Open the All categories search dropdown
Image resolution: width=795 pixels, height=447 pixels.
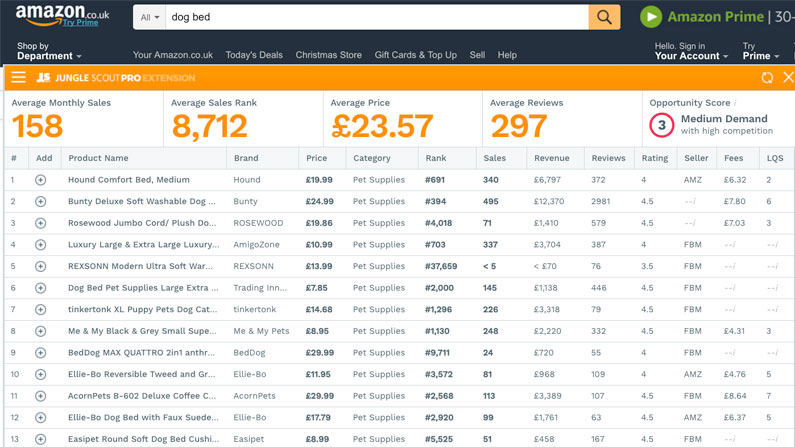(150, 17)
